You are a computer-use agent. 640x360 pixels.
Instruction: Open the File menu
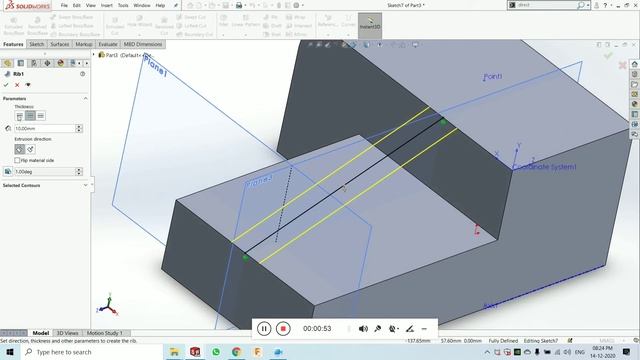point(64,5)
